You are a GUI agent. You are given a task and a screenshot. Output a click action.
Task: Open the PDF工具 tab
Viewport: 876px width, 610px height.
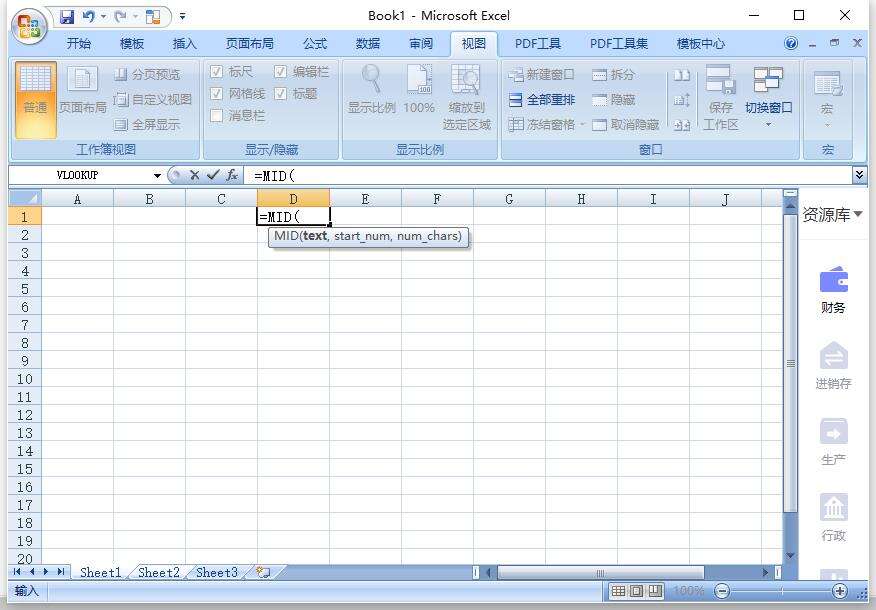click(537, 44)
